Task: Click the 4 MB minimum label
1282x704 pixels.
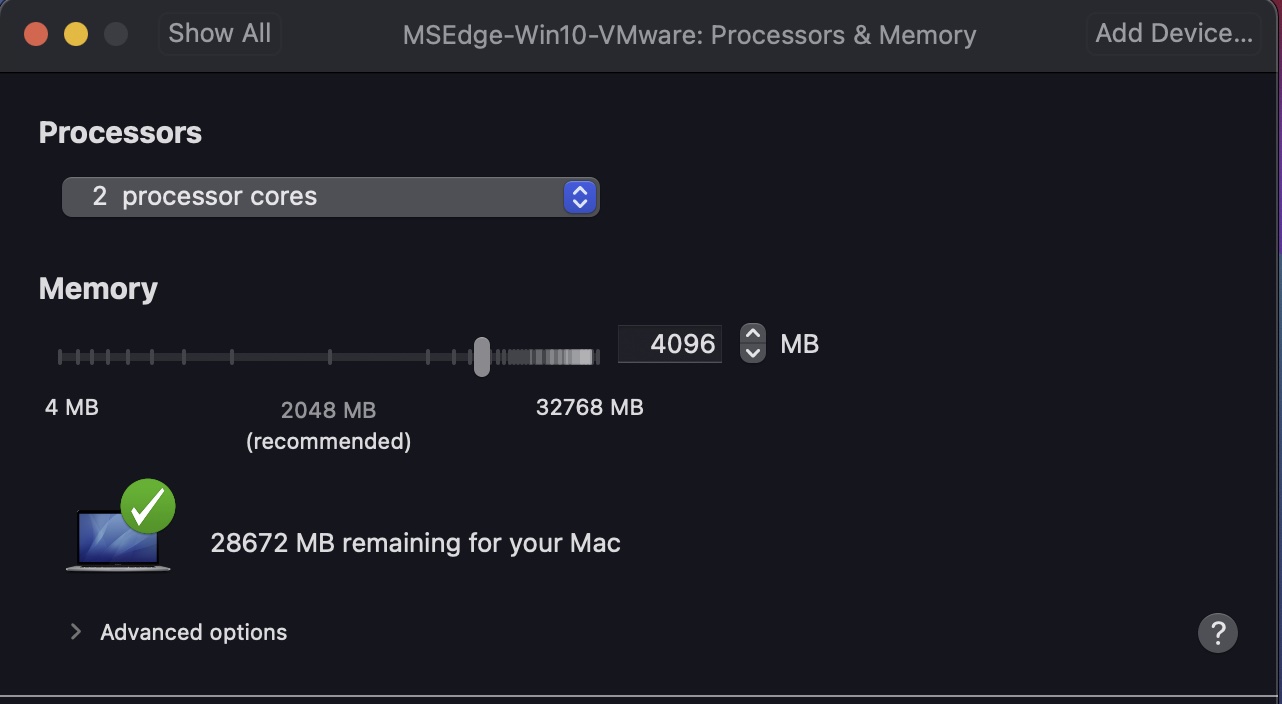Action: pos(71,407)
